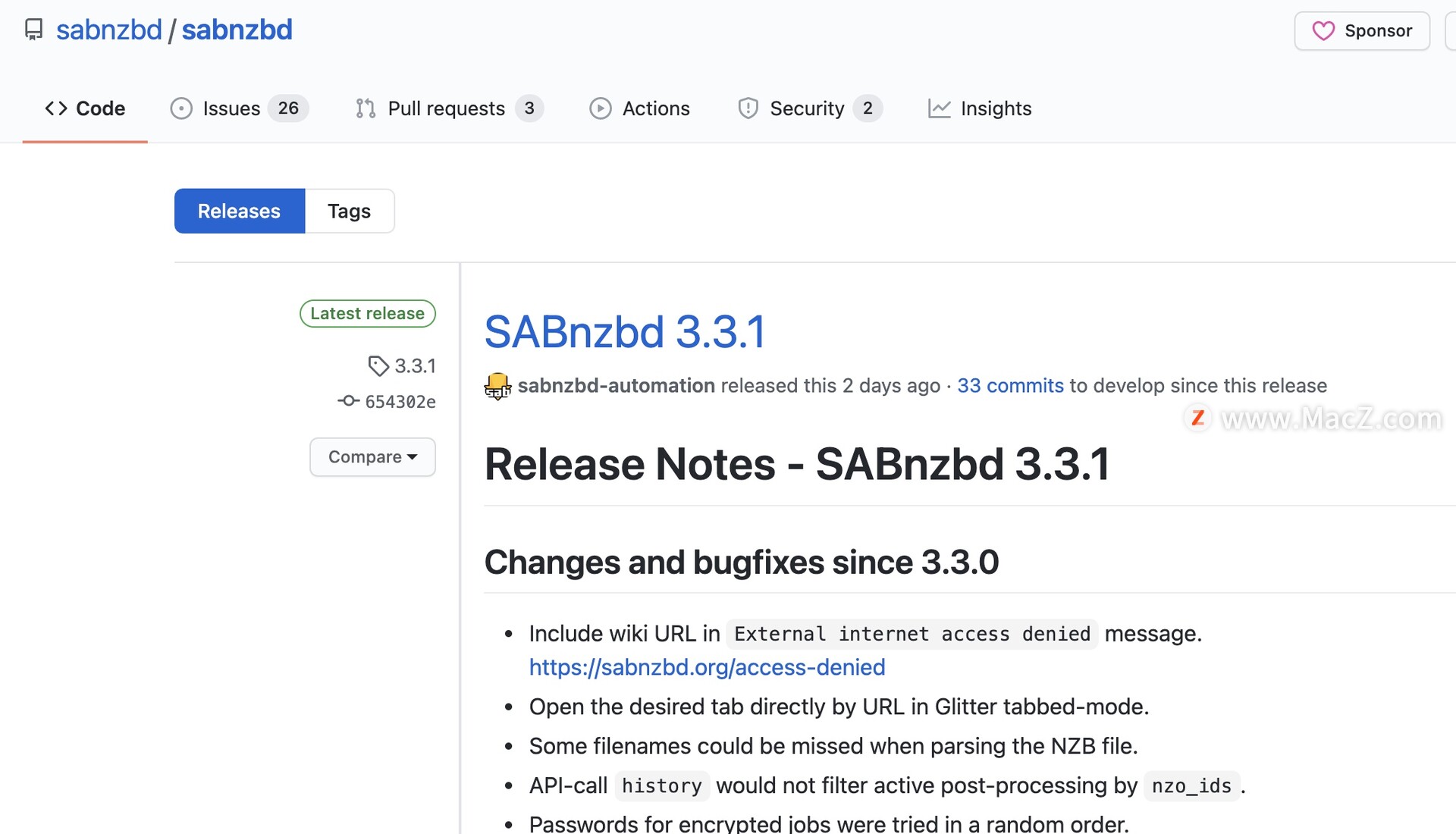Click the Pull requests branch icon

coord(366,108)
